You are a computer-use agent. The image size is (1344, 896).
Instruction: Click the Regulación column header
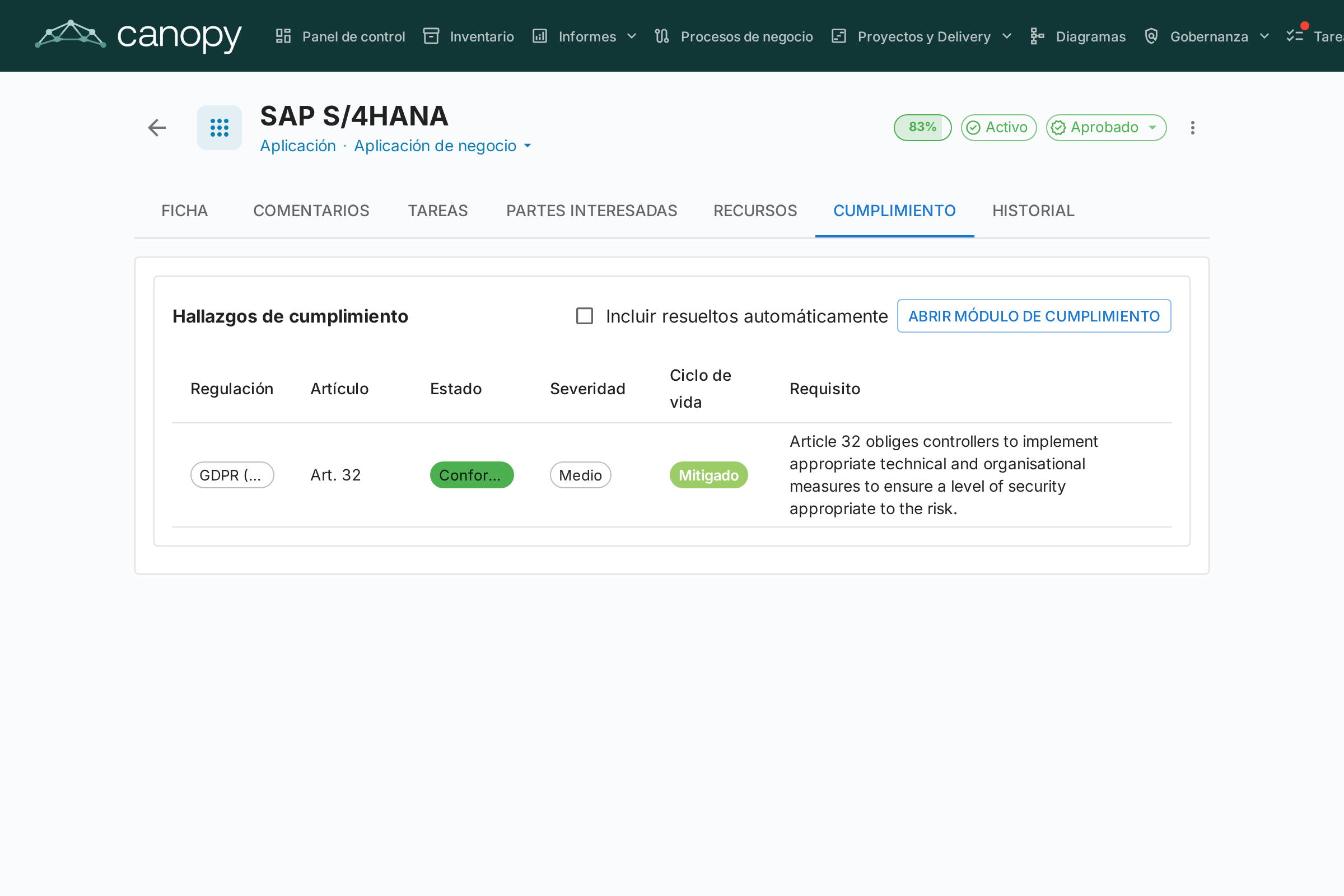coord(232,389)
